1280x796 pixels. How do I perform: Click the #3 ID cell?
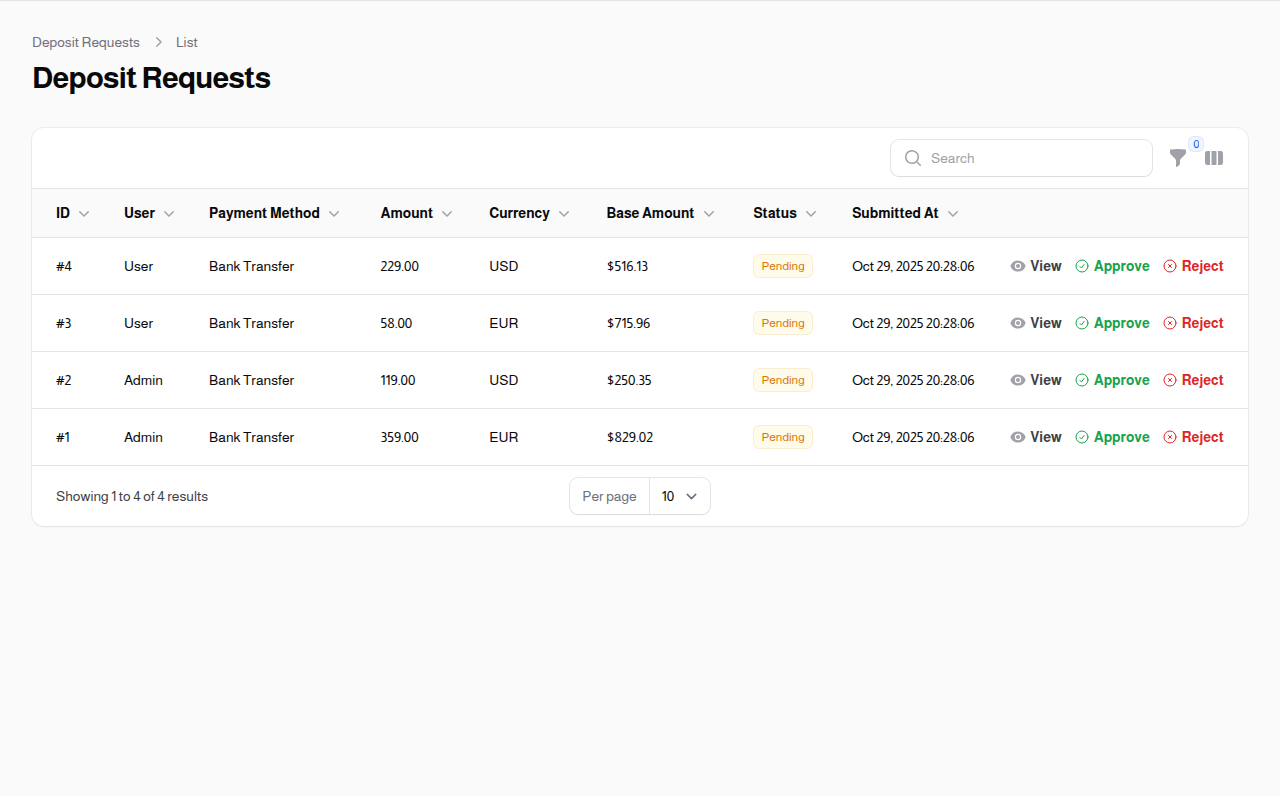[x=64, y=323]
